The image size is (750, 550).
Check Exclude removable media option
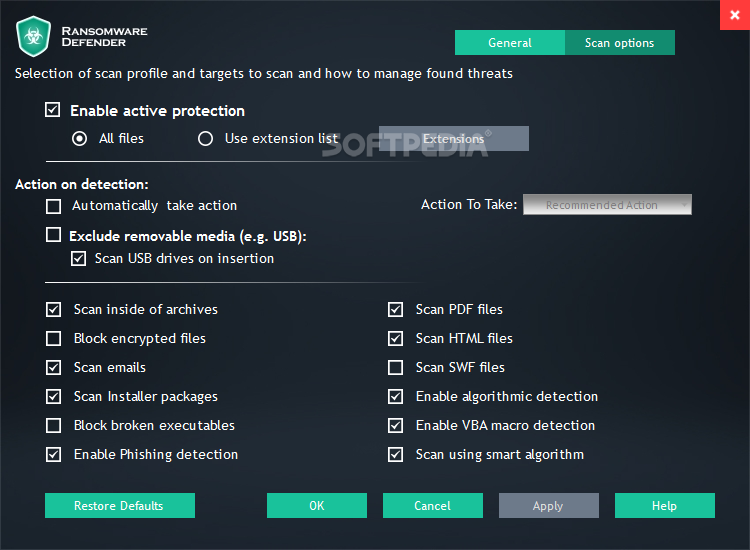click(53, 235)
